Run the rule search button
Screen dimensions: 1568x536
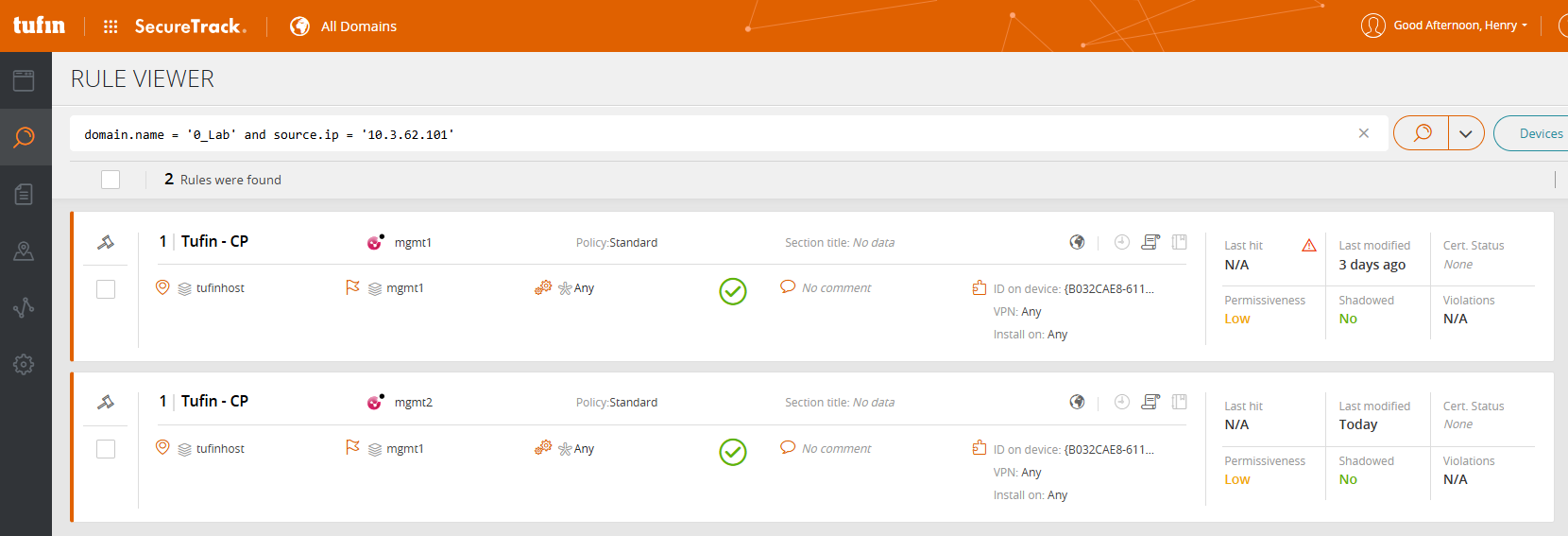[1422, 133]
